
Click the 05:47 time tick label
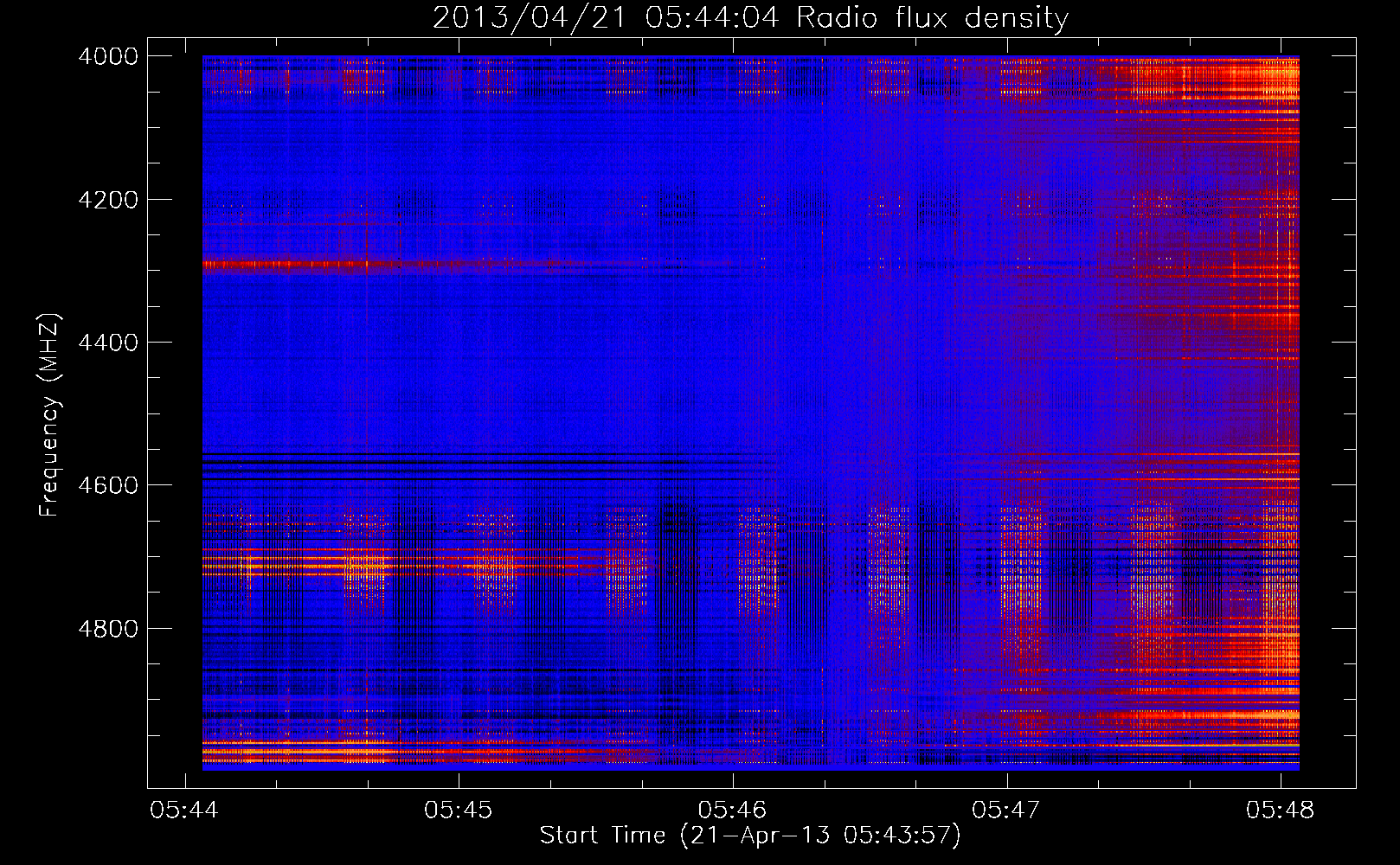(x=1006, y=810)
